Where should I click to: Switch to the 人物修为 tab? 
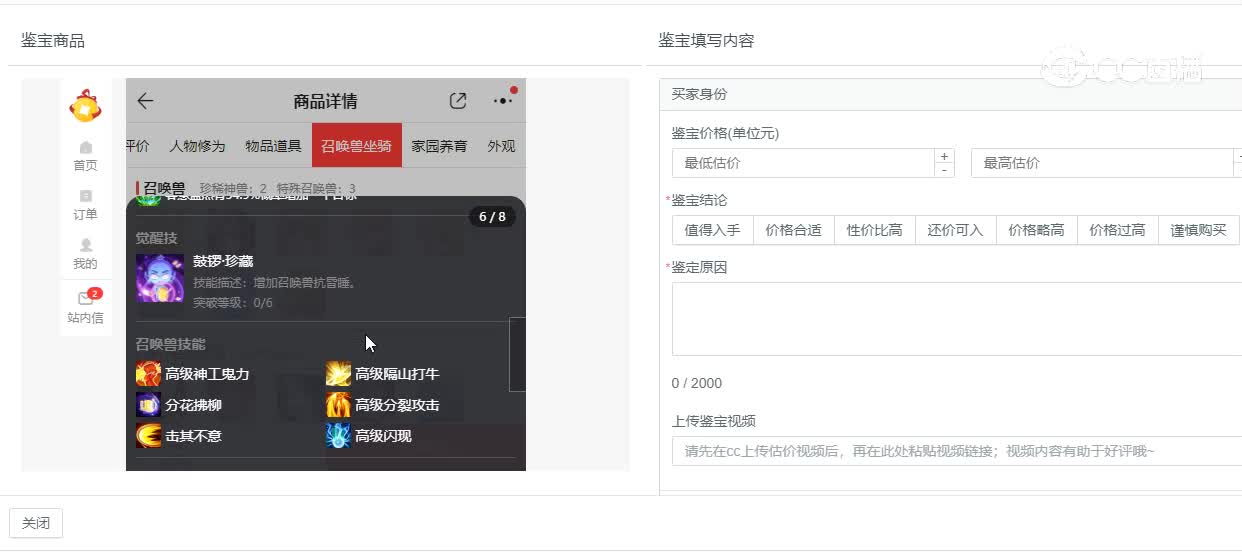tap(197, 146)
